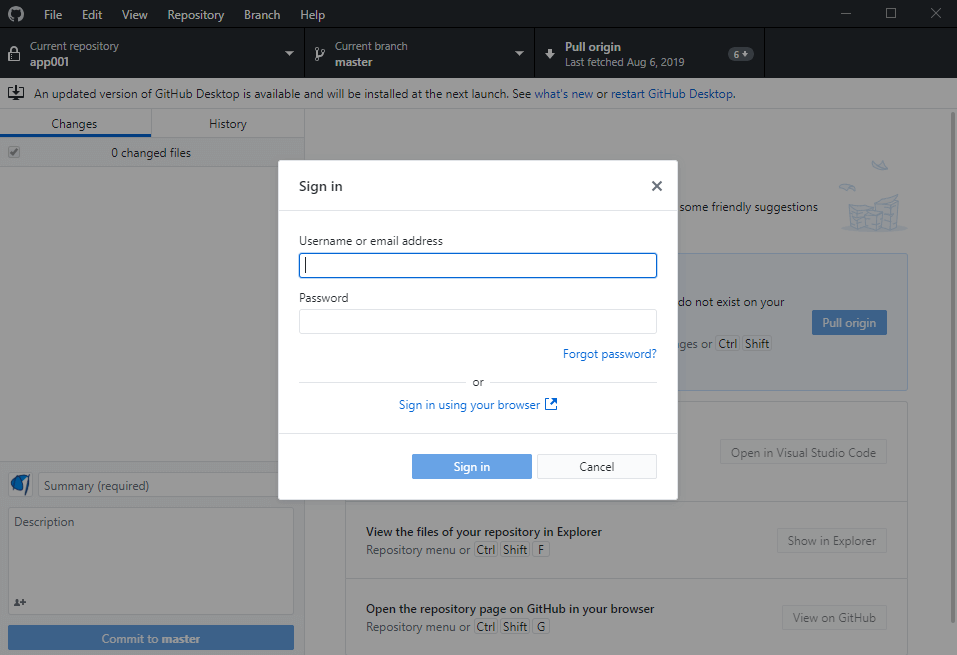Click the lock icon beside app001 repository
Image resolution: width=957 pixels, height=655 pixels.
pyautogui.click(x=14, y=54)
